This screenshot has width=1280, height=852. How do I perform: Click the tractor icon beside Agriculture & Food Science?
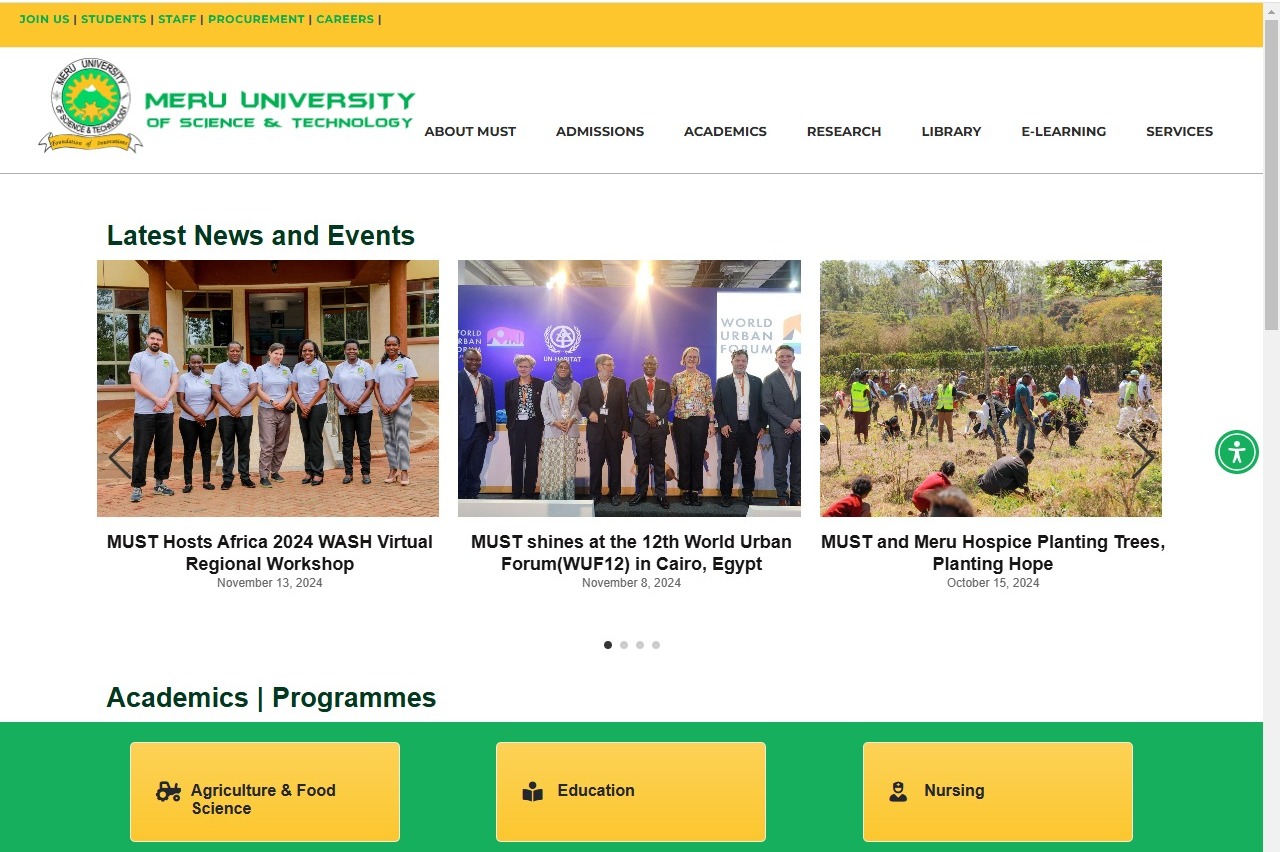(168, 791)
